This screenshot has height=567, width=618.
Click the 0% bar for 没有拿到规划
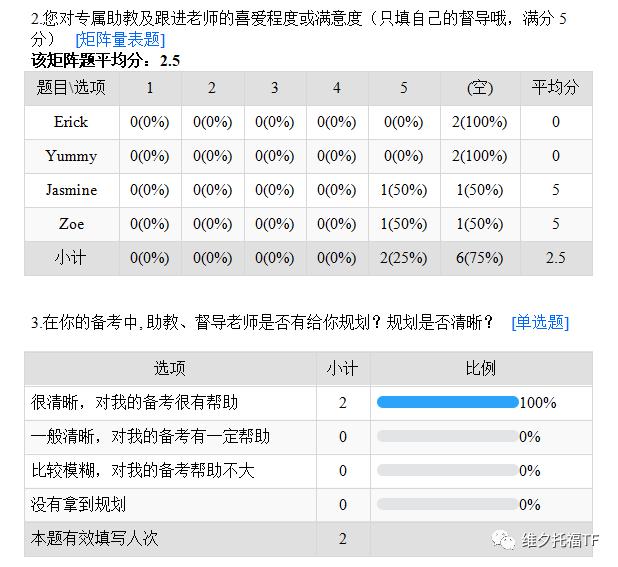coord(447,505)
